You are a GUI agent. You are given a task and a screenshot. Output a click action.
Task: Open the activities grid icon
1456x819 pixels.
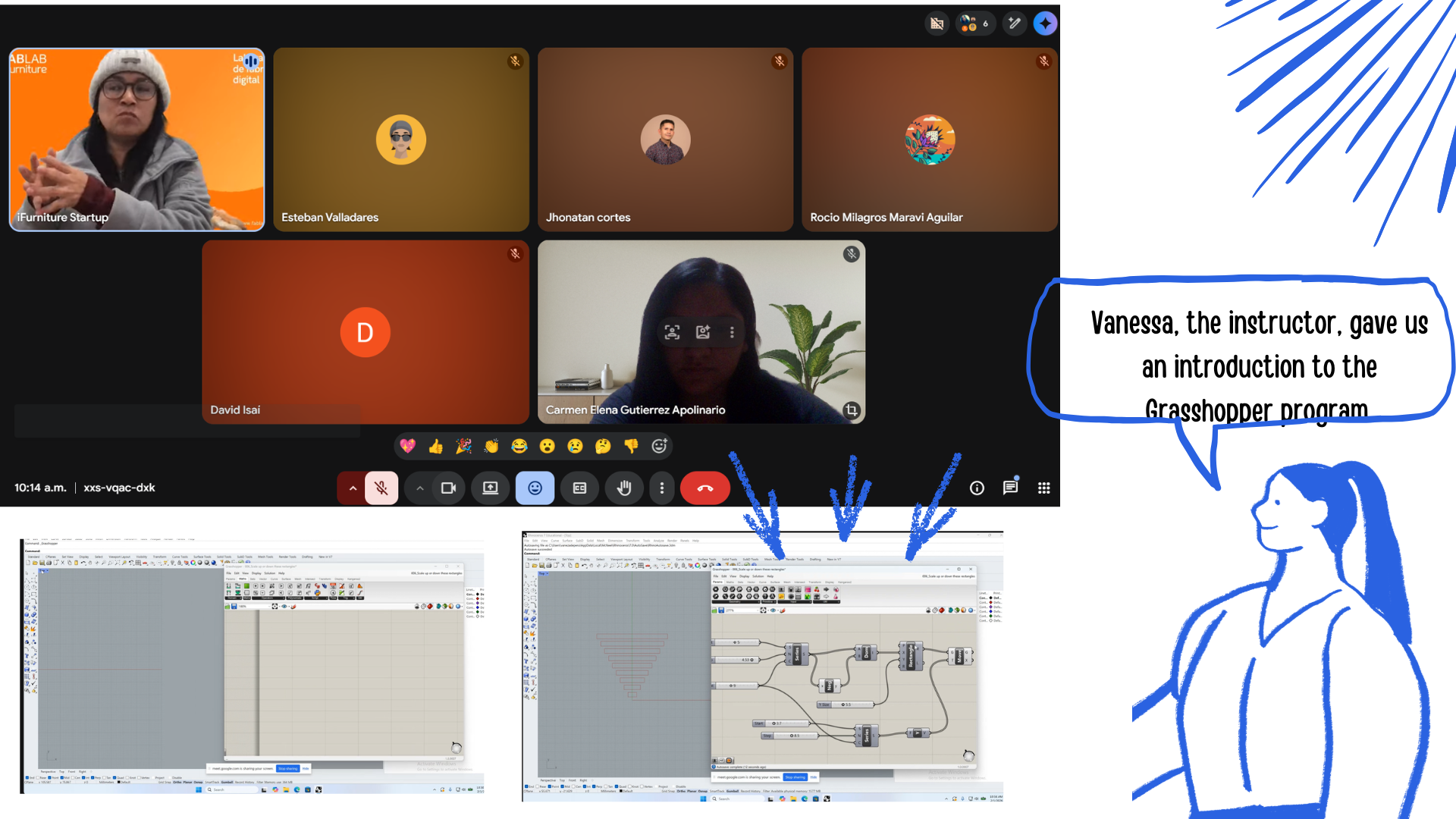1043,488
